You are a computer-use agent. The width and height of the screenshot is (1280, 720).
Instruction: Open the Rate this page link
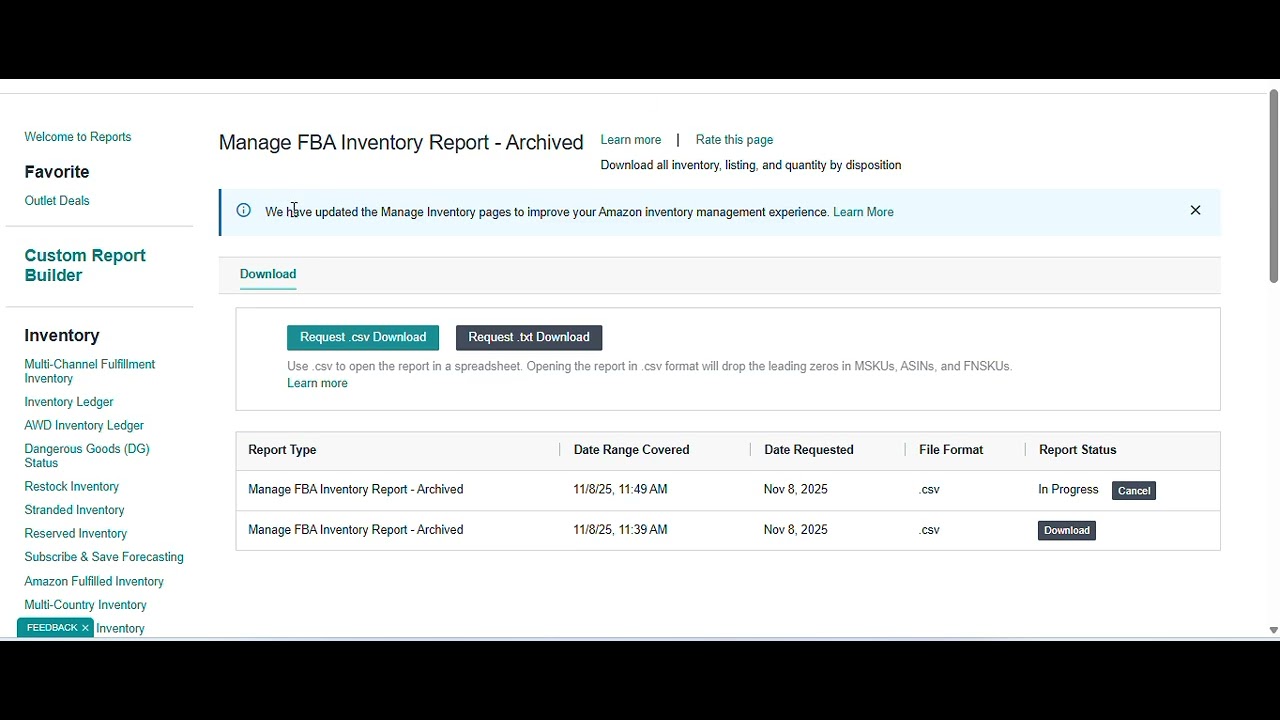[734, 140]
